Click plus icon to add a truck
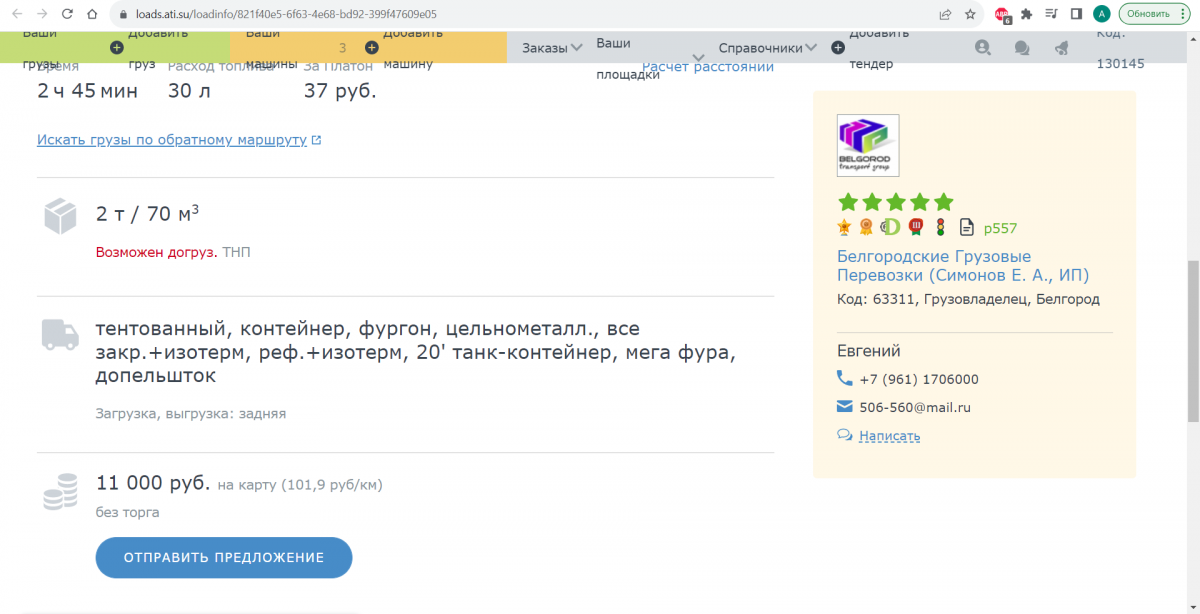This screenshot has height=614, width=1200. click(x=371, y=48)
